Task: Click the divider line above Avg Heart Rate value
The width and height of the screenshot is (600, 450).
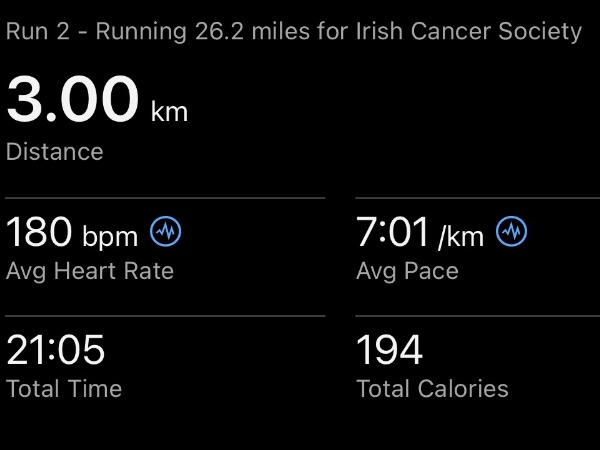Action: point(165,198)
